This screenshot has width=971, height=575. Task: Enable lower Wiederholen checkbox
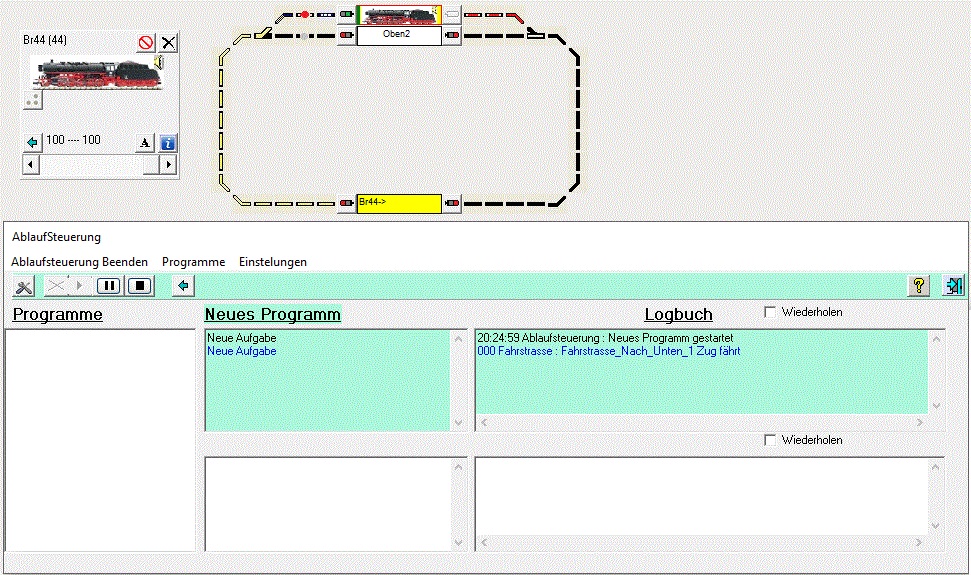pos(770,440)
